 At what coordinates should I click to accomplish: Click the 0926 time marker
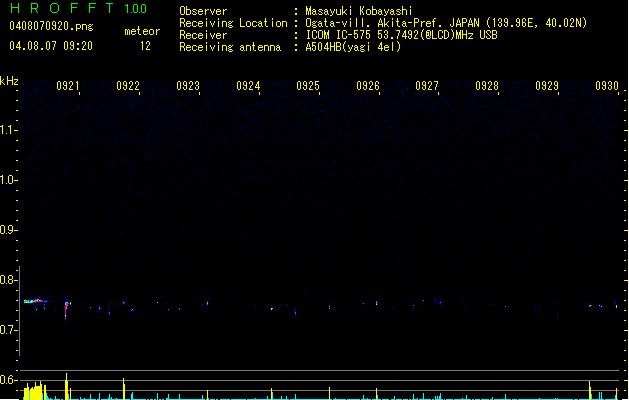(367, 86)
